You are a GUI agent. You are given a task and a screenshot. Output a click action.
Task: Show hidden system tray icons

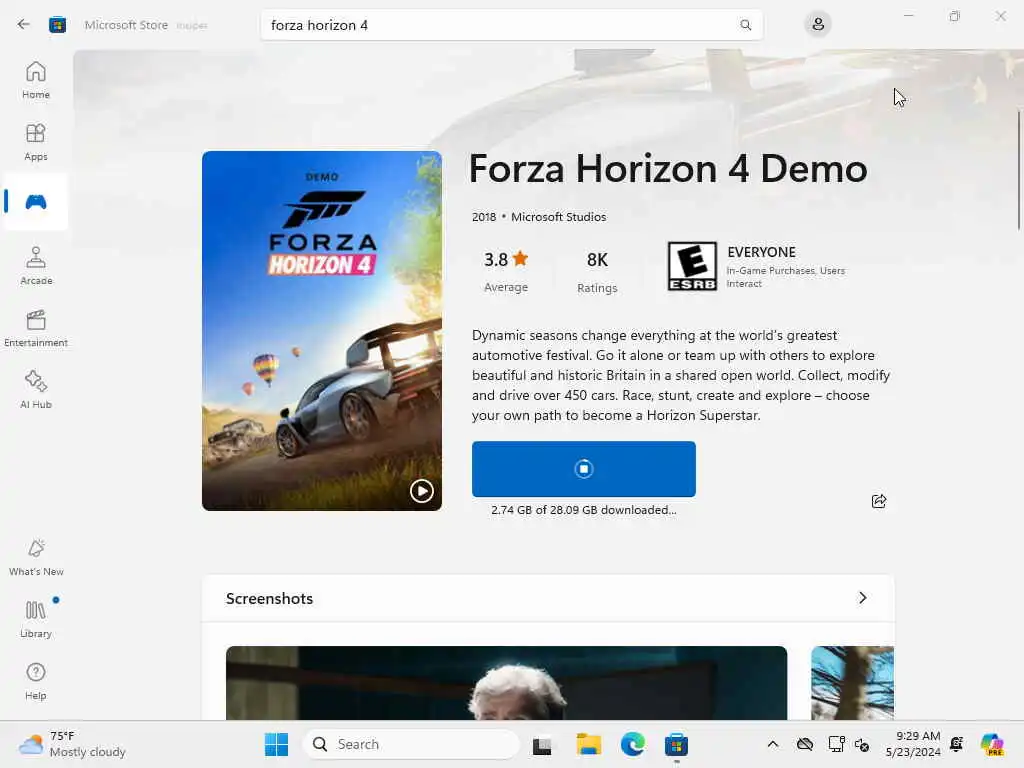tap(773, 744)
